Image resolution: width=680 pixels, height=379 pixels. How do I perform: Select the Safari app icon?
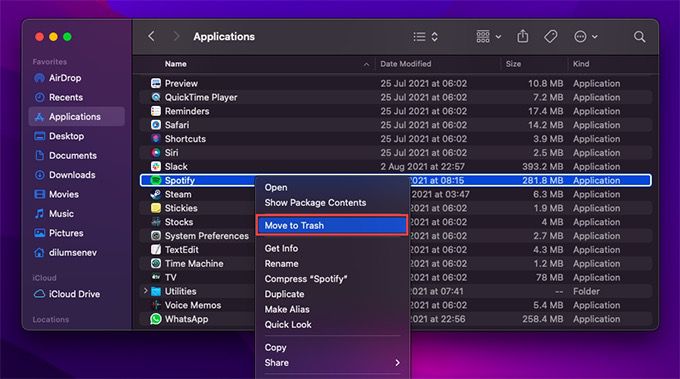click(156, 125)
